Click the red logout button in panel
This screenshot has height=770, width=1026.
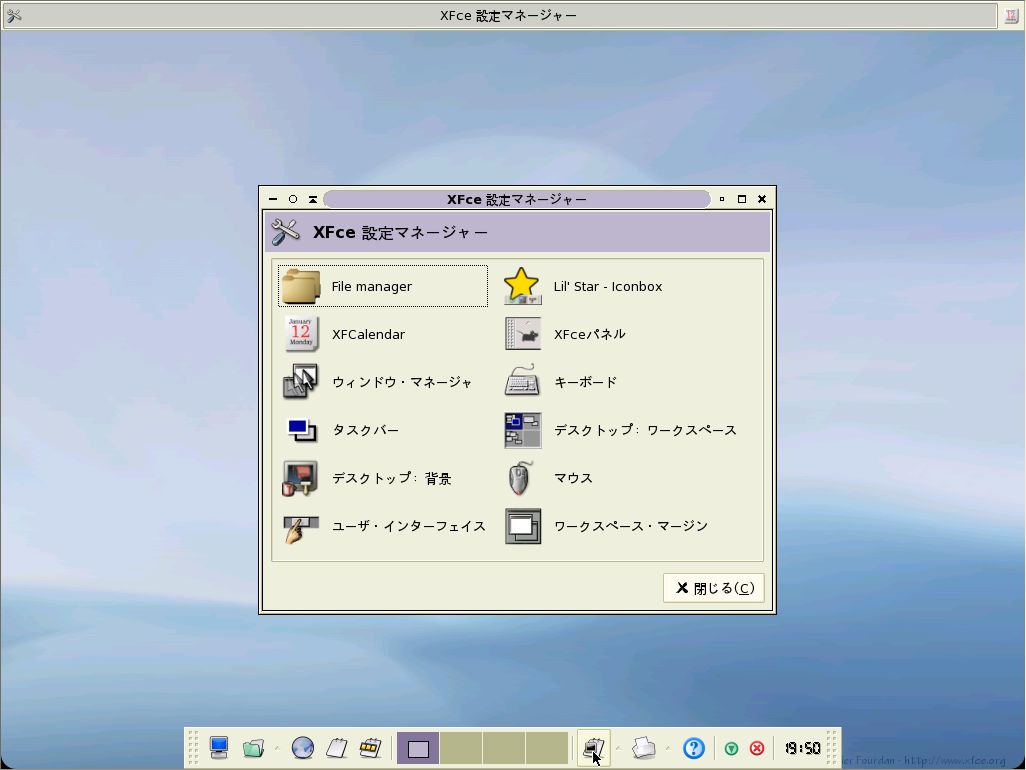click(x=757, y=748)
